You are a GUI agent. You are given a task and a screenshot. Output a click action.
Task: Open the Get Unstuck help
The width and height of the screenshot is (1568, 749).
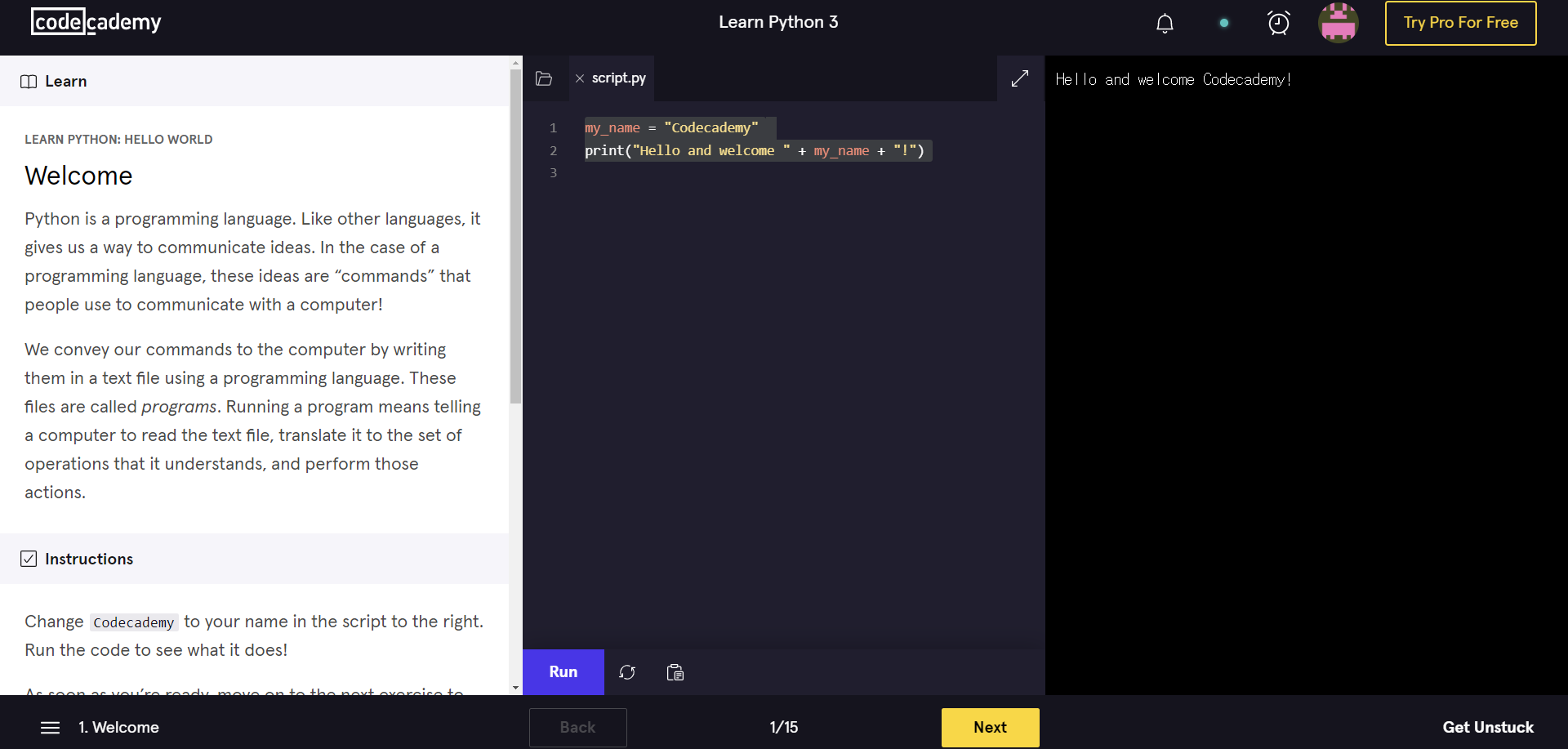coord(1488,727)
